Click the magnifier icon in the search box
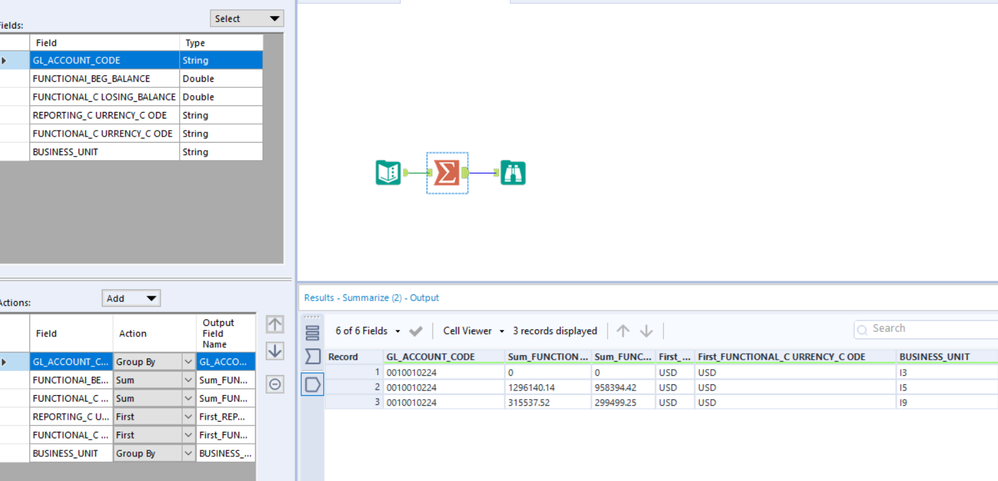 pos(862,330)
